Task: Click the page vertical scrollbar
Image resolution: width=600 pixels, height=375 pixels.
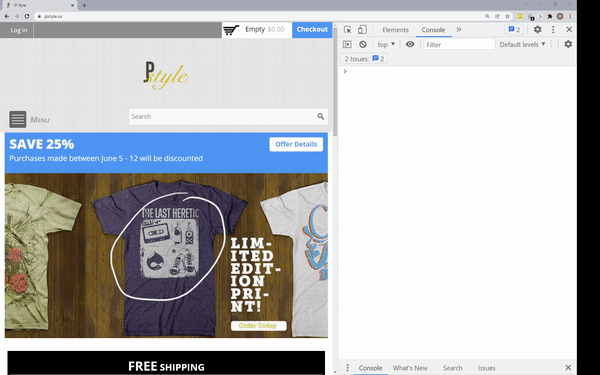Action: coord(335,81)
